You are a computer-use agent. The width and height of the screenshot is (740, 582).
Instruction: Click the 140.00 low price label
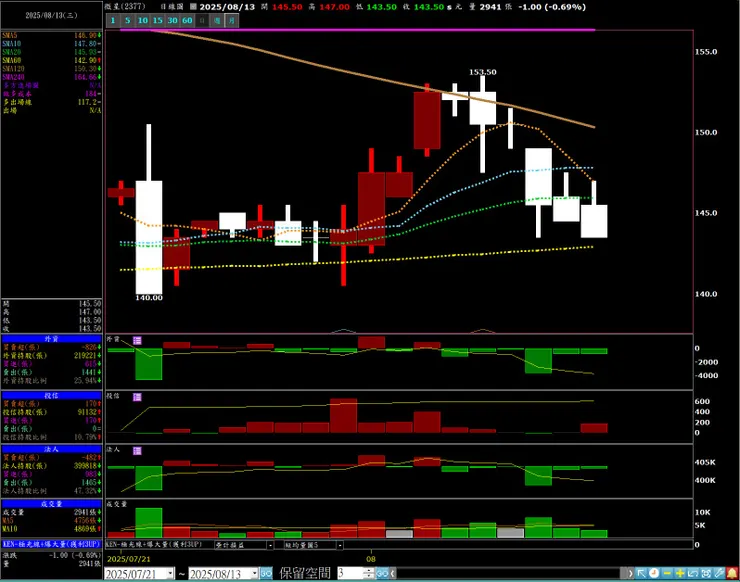(149, 297)
